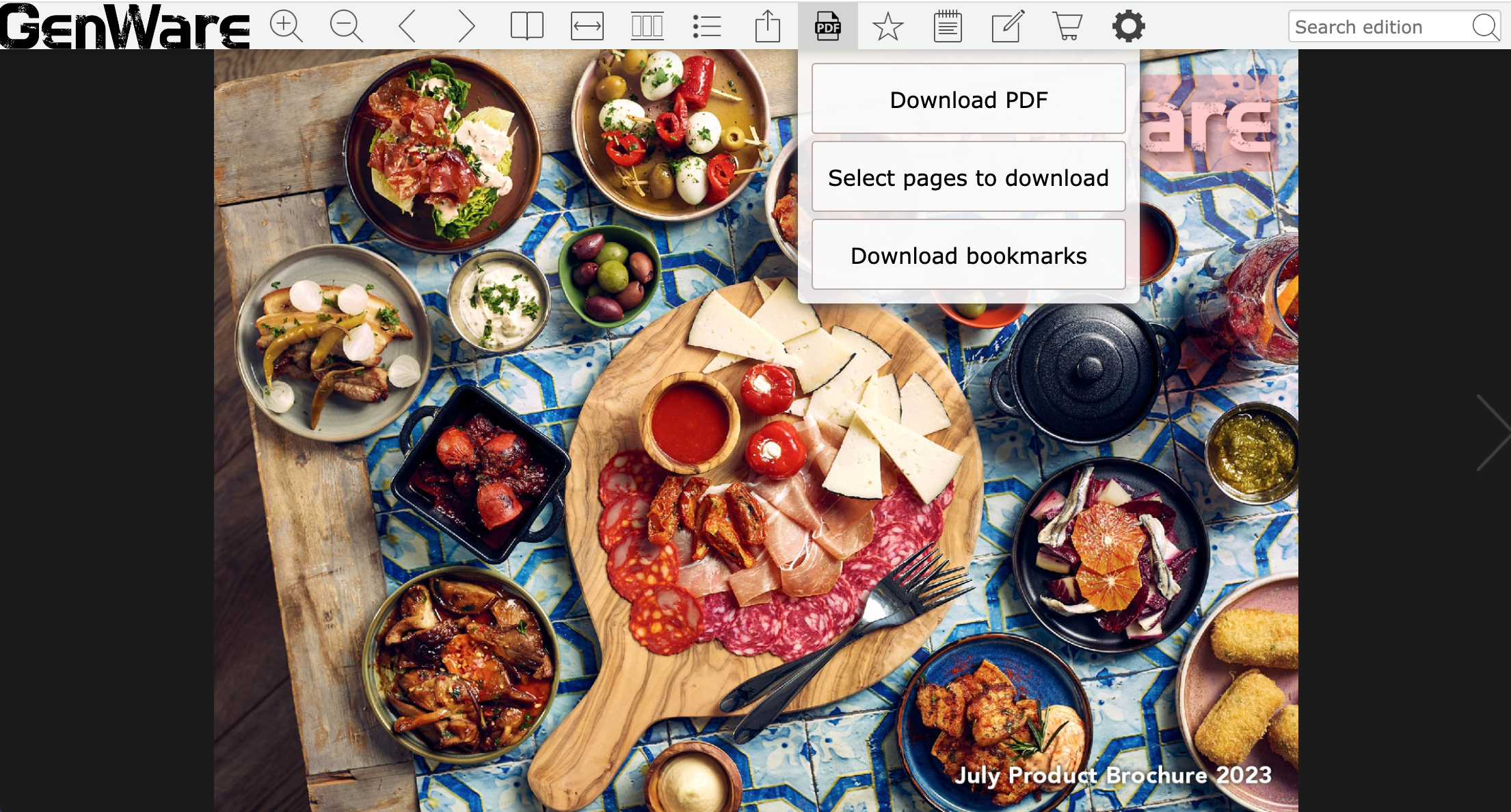Open the settings gear icon

pyautogui.click(x=1128, y=27)
